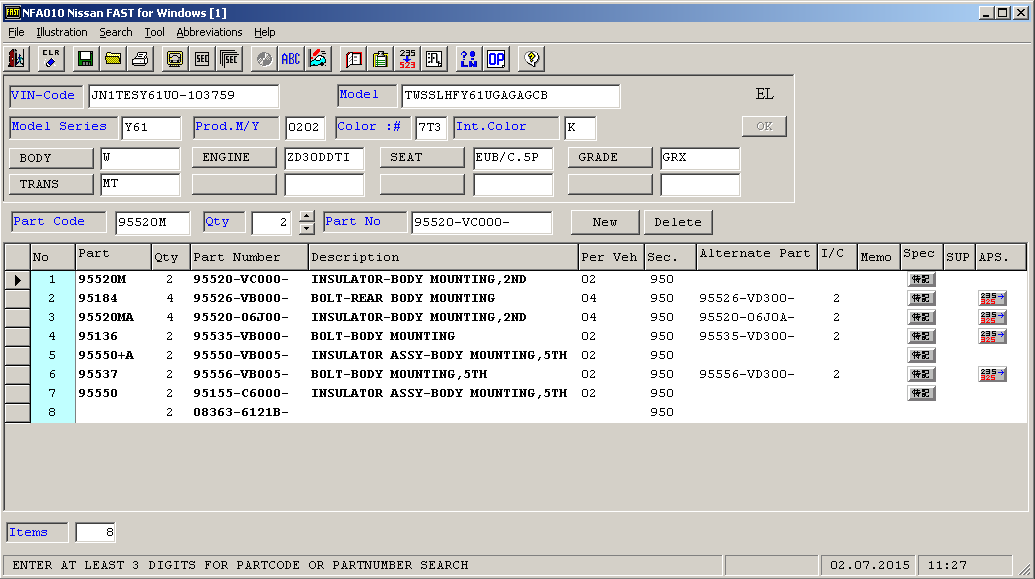Click the open book icon
The width and height of the screenshot is (1035, 579).
pyautogui.click(x=354, y=59)
